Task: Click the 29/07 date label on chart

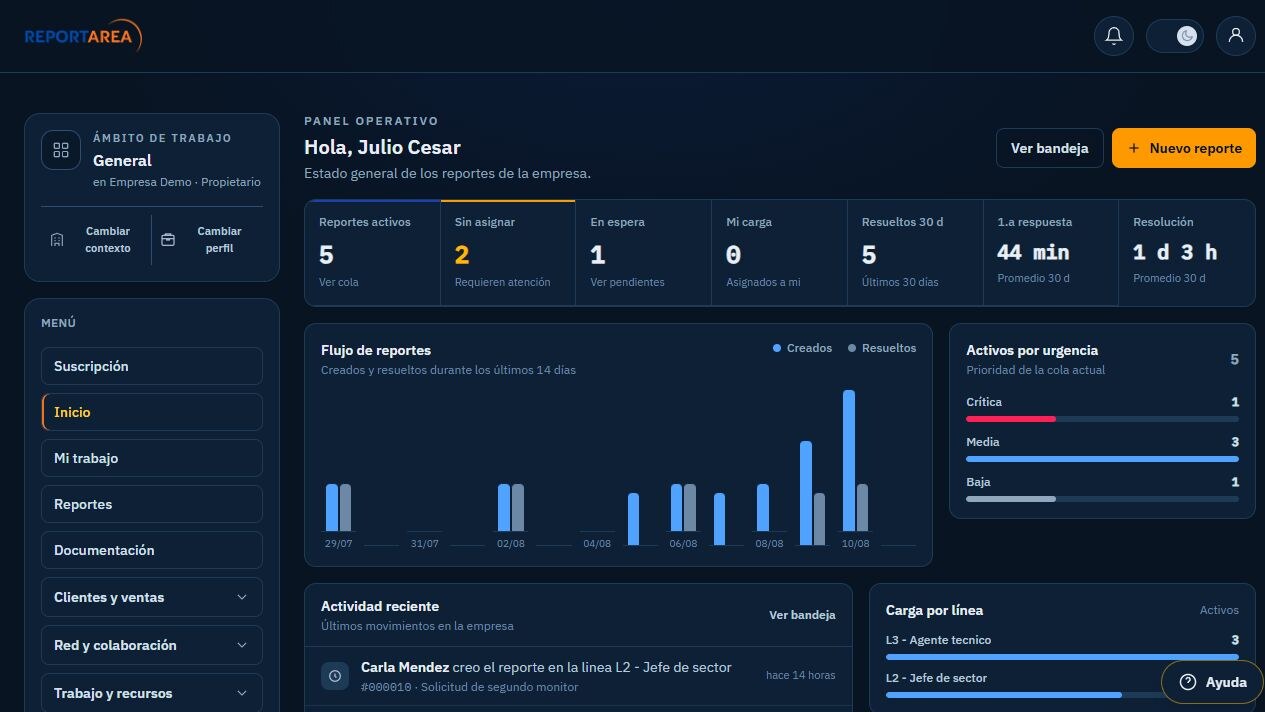Action: tap(338, 543)
